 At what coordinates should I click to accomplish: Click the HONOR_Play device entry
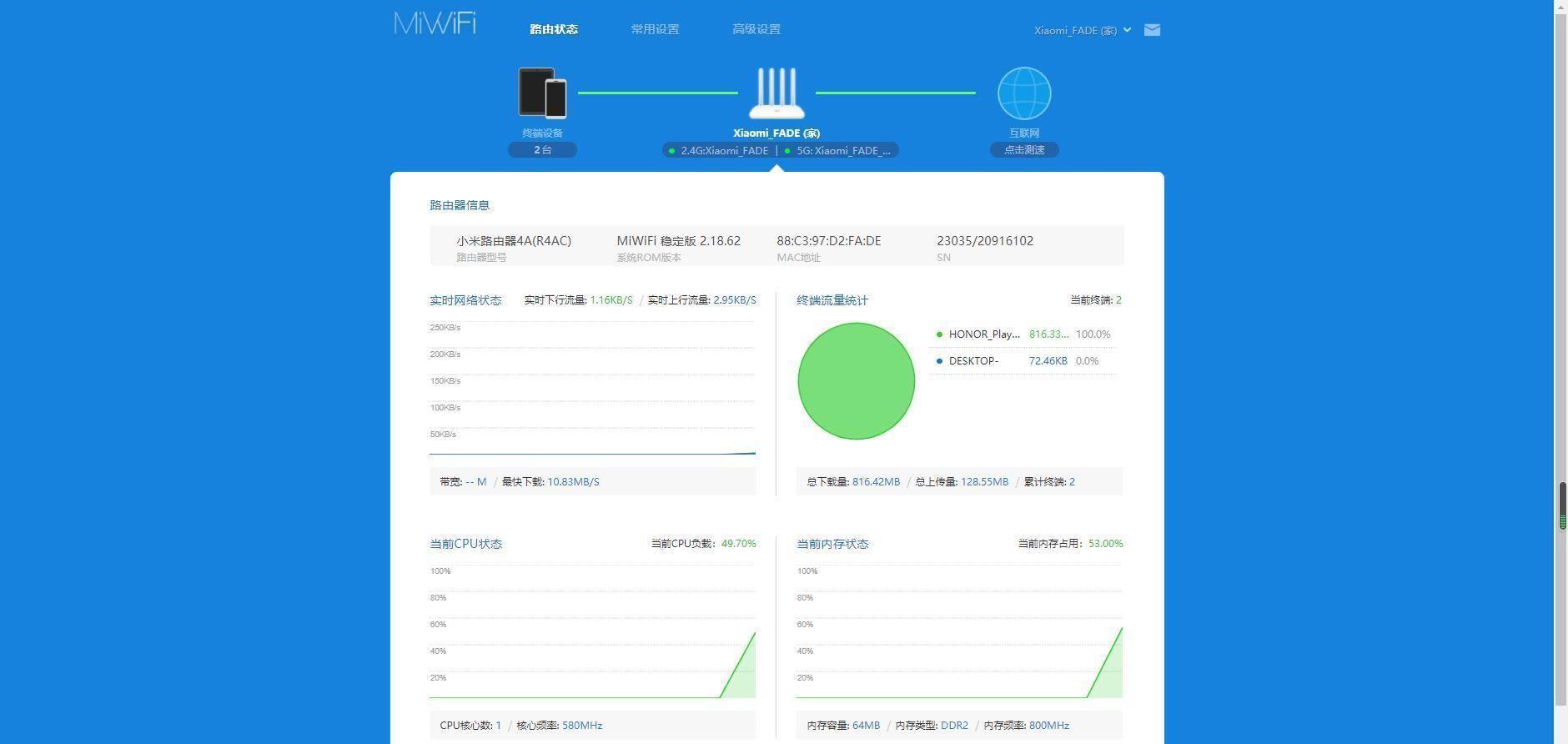coord(984,334)
